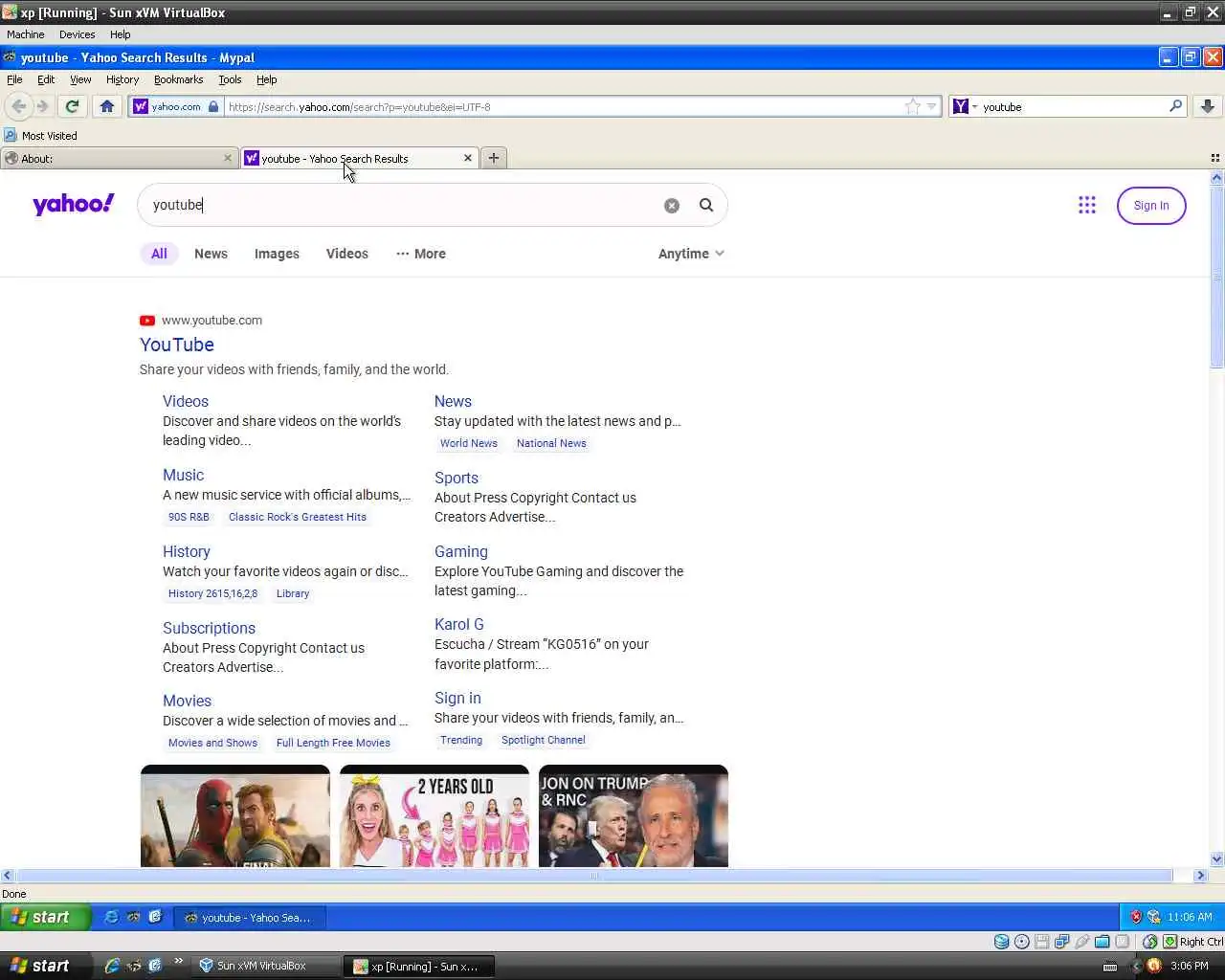This screenshot has height=980, width=1225.
Task: Click VirtualBox mouse integration status icon
Action: pos(1150,942)
